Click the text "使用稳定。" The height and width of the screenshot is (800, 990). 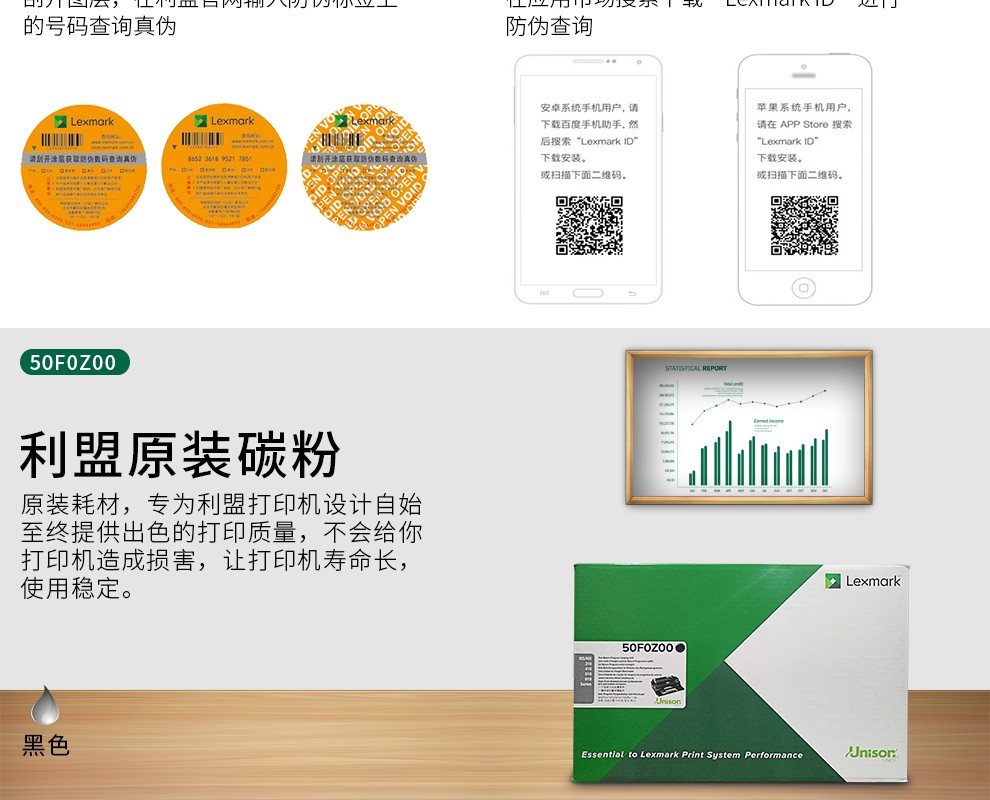coord(78,588)
